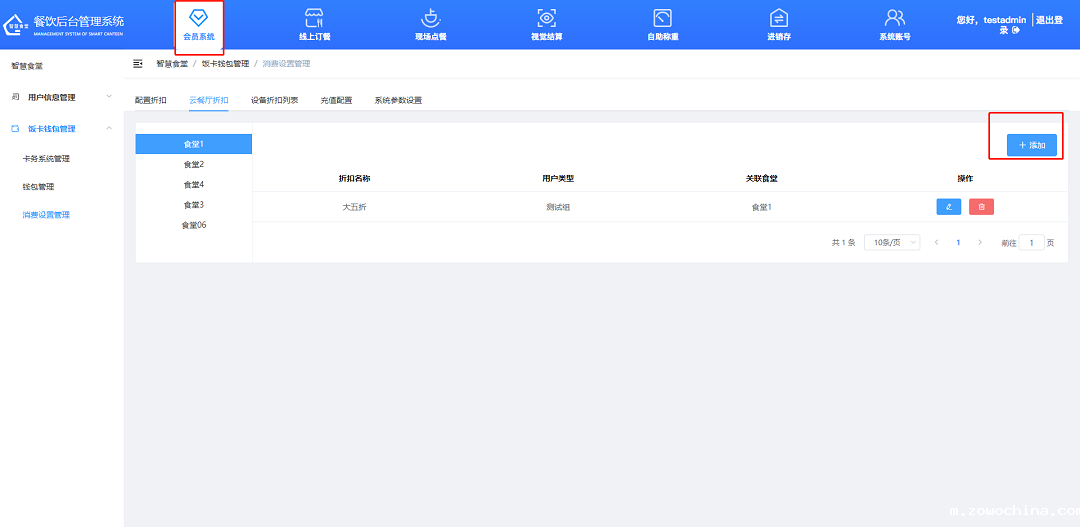Switch to the 配置折扣 tab

[151, 101]
